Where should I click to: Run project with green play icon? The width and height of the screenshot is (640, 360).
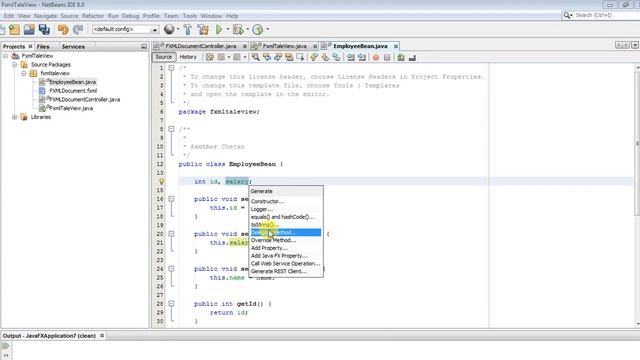coord(219,29)
